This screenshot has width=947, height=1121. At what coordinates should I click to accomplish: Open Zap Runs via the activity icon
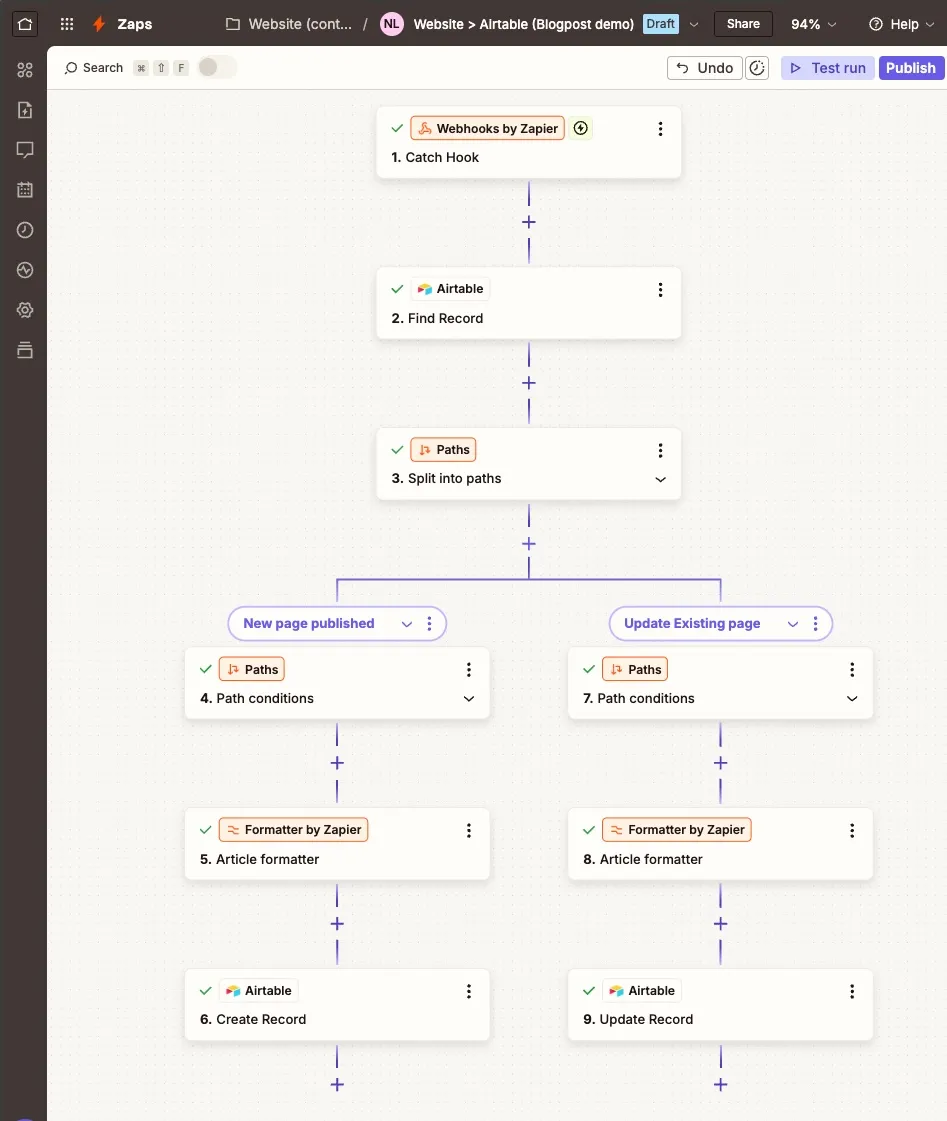25,270
